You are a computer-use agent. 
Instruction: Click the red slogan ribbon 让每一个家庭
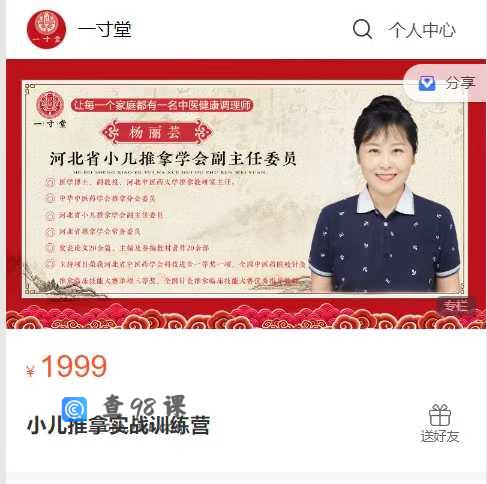tap(162, 105)
